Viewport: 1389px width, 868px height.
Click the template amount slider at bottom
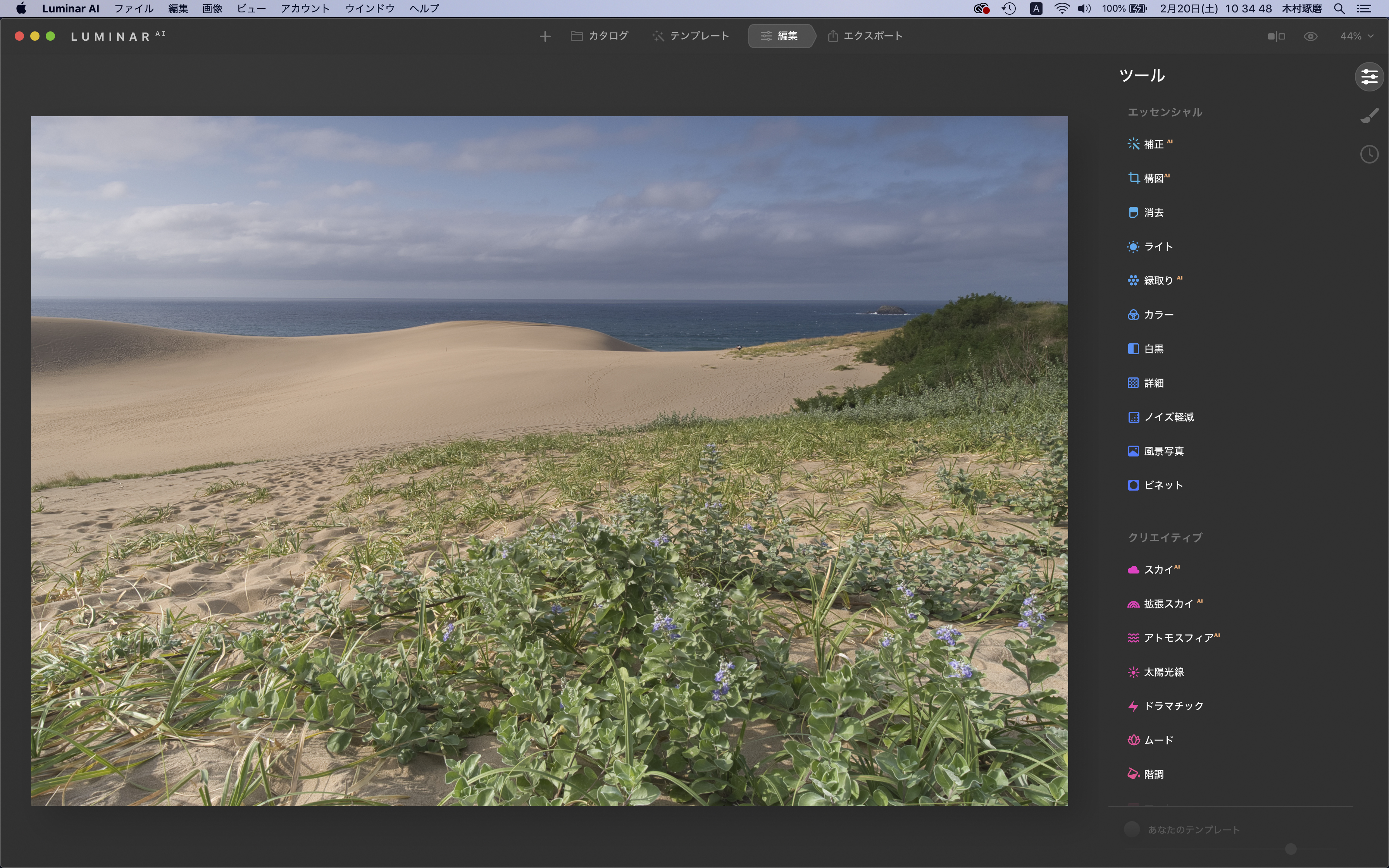coord(1290,849)
